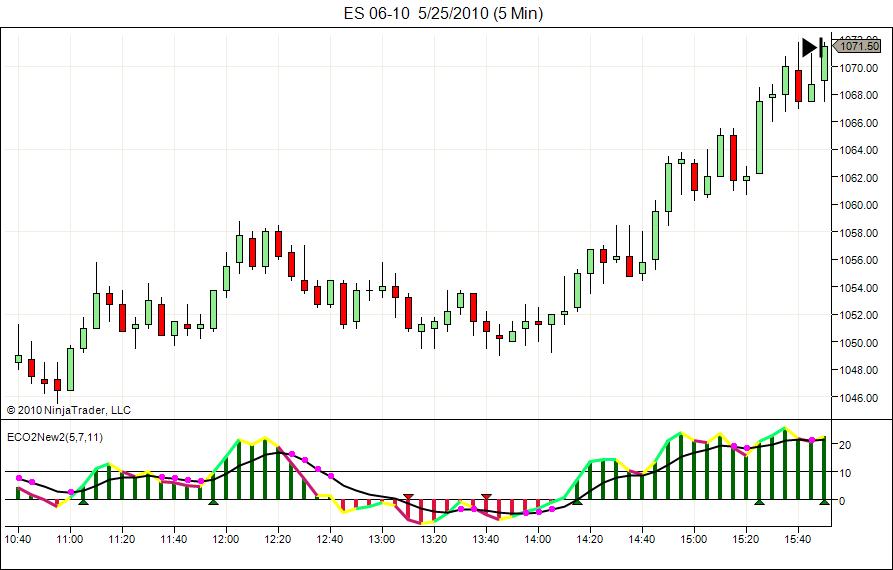This screenshot has height=570, width=893.
Task: Select the green up-triangle signal just after 11:00
Action: pyautogui.click(x=83, y=502)
